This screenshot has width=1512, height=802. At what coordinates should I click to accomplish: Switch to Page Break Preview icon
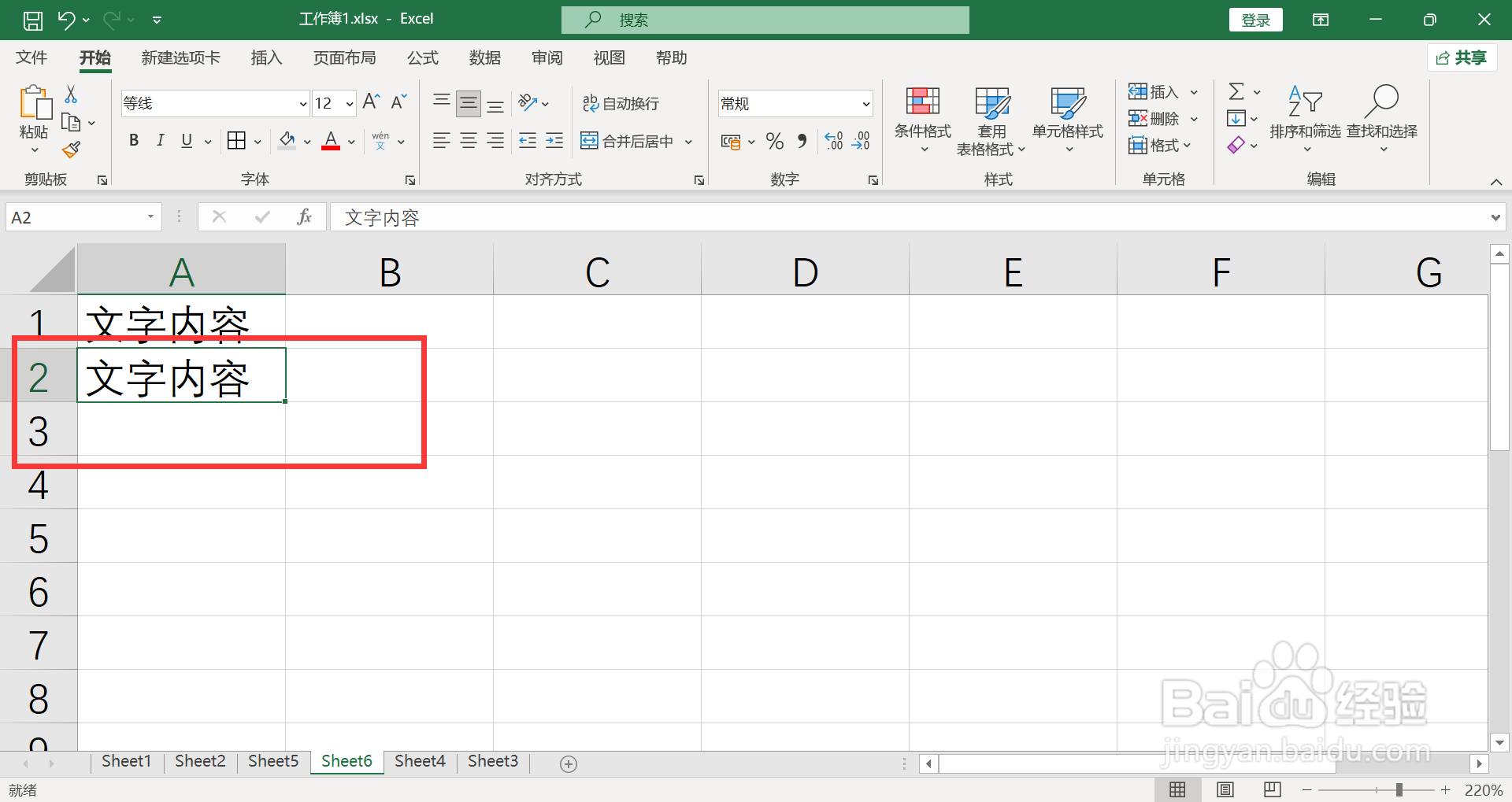1272,789
